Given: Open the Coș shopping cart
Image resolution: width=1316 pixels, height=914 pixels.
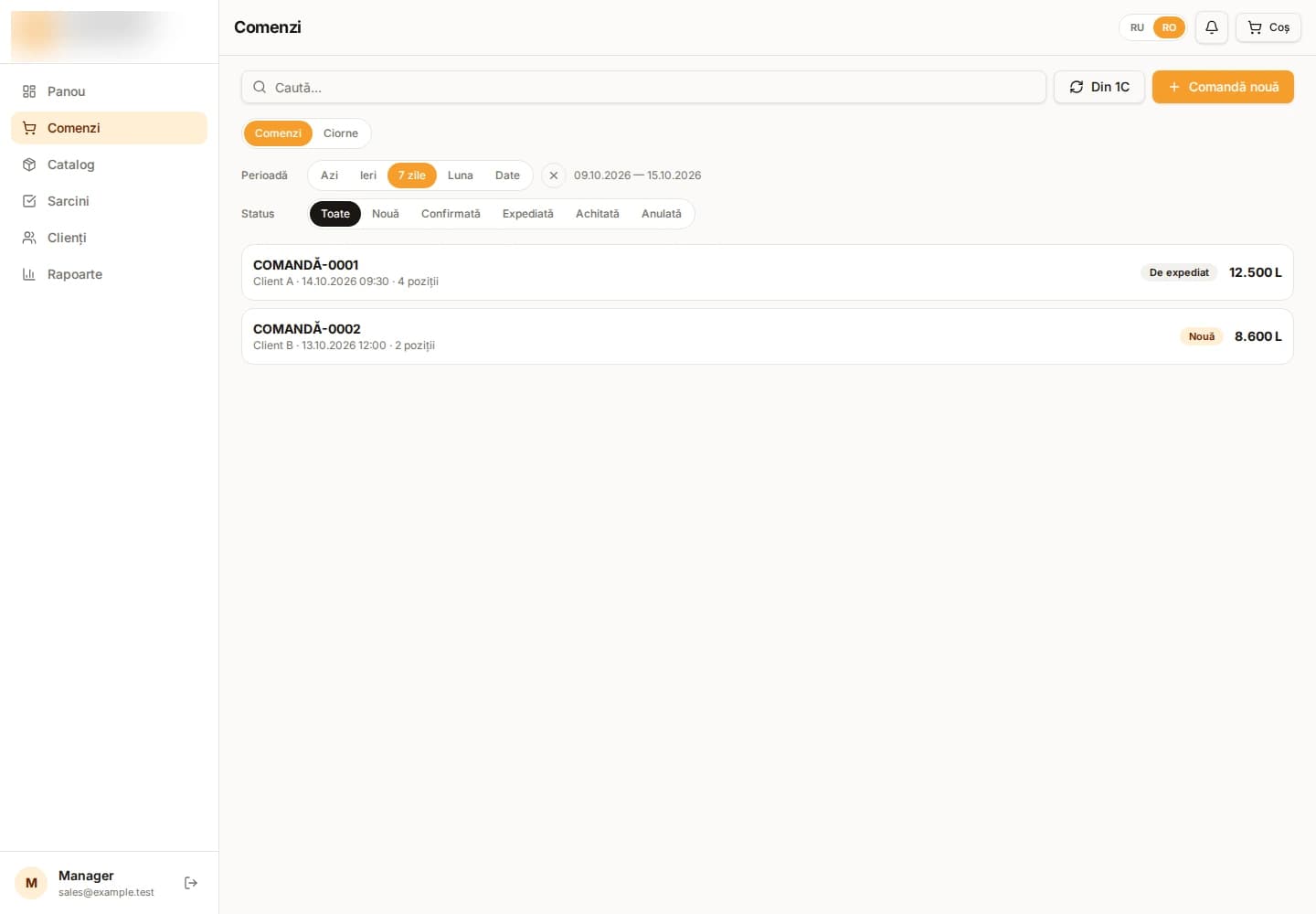Looking at the screenshot, I should point(1268,27).
